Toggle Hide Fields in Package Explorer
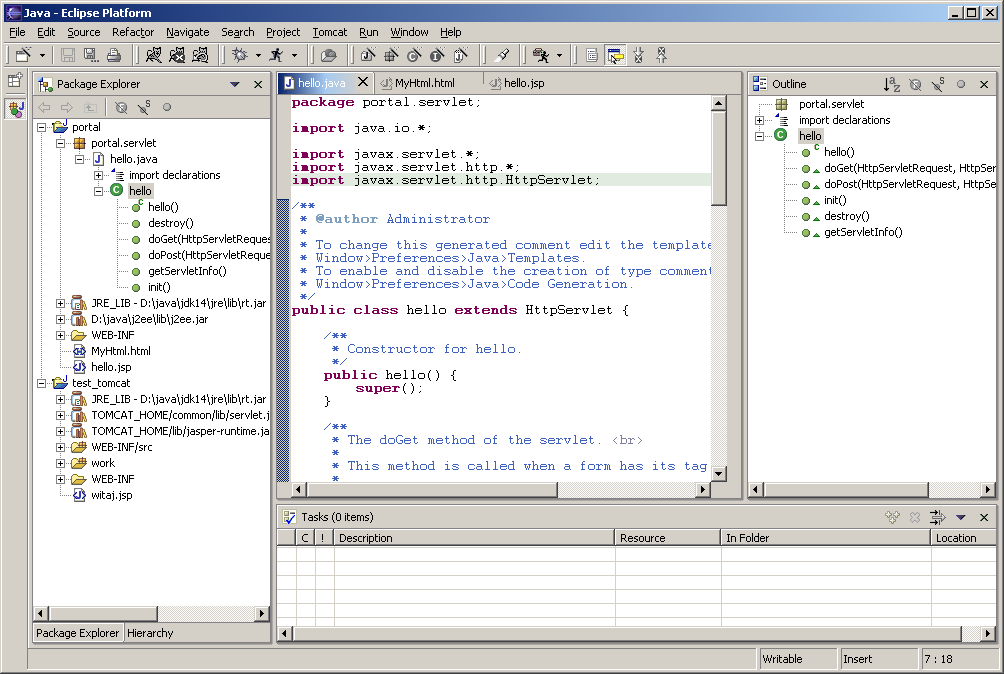 click(121, 108)
